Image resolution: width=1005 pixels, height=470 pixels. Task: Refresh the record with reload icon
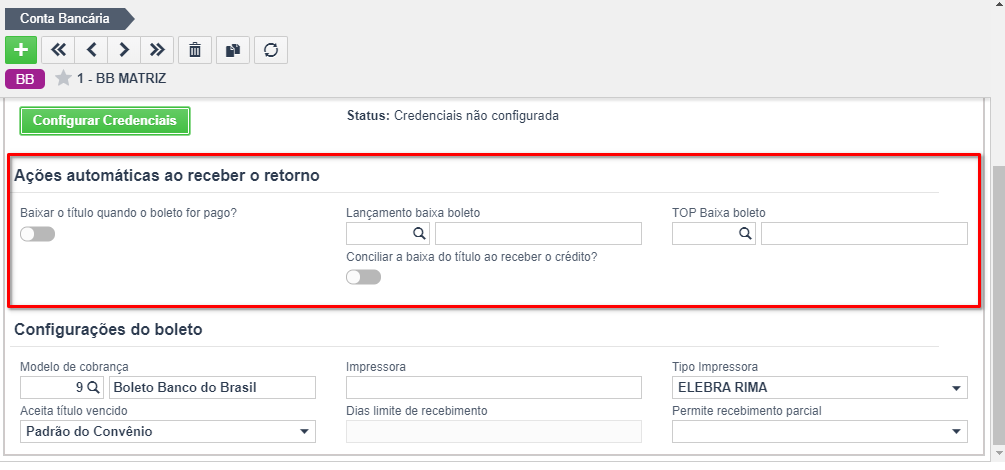tap(271, 50)
